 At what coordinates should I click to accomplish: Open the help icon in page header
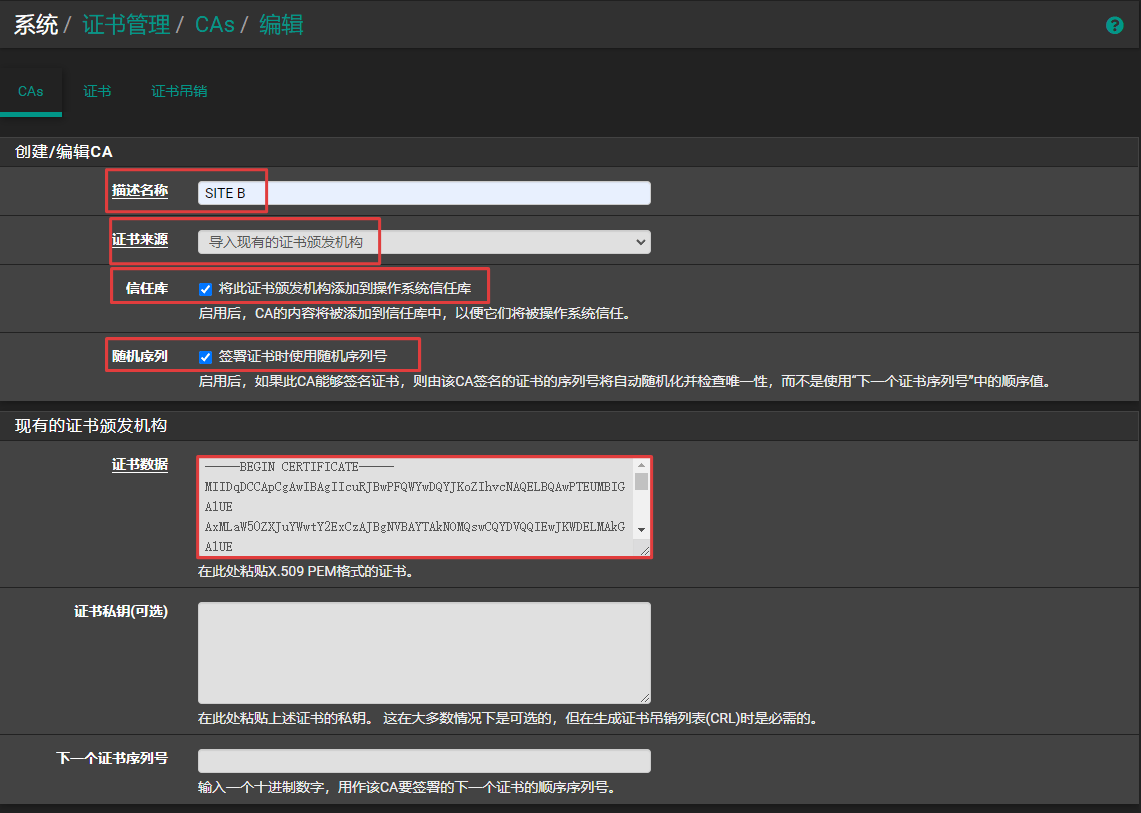point(1114,26)
